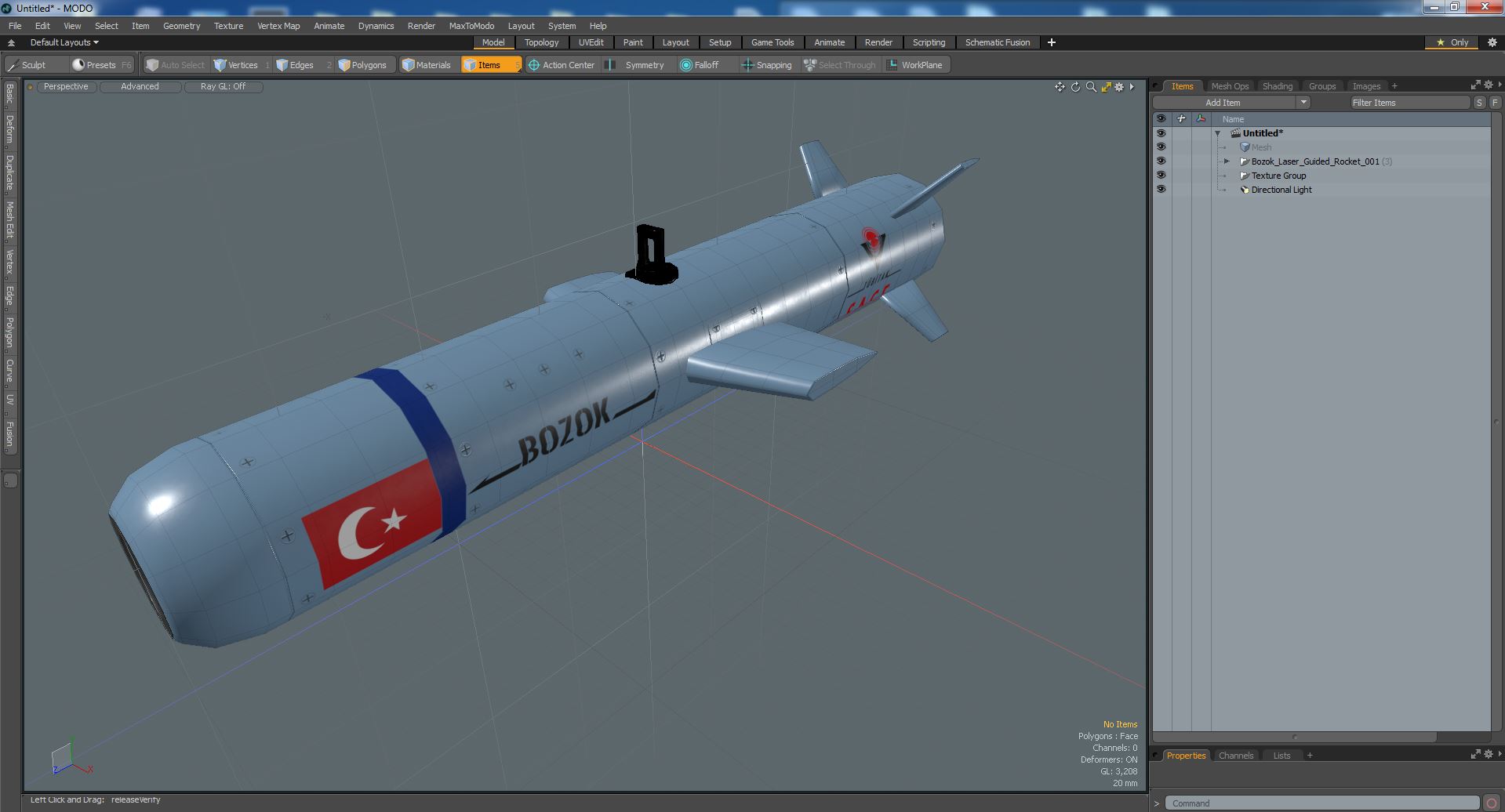Open Items panel settings gear
This screenshot has width=1505, height=812.
click(x=1489, y=85)
